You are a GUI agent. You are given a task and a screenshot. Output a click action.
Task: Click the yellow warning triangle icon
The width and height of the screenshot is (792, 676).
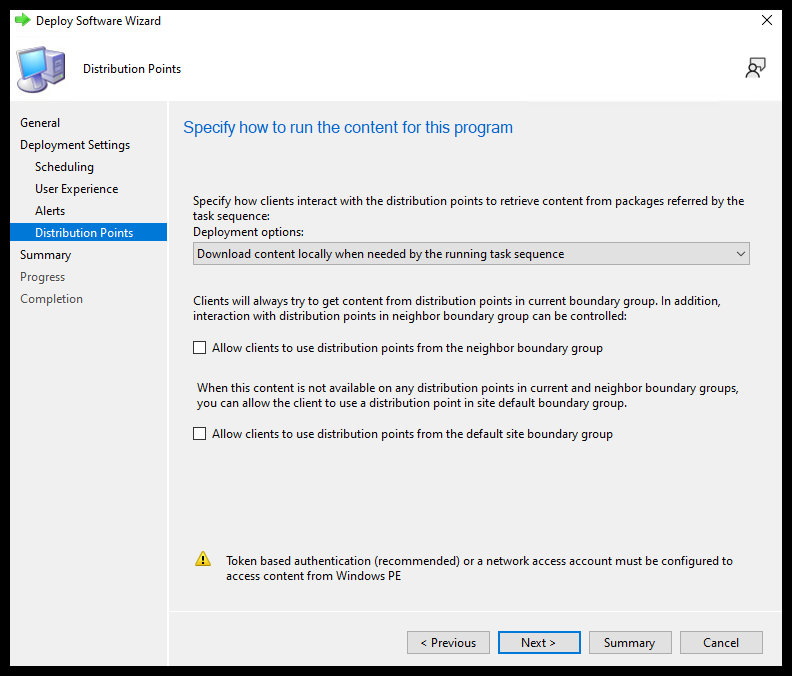[203, 560]
